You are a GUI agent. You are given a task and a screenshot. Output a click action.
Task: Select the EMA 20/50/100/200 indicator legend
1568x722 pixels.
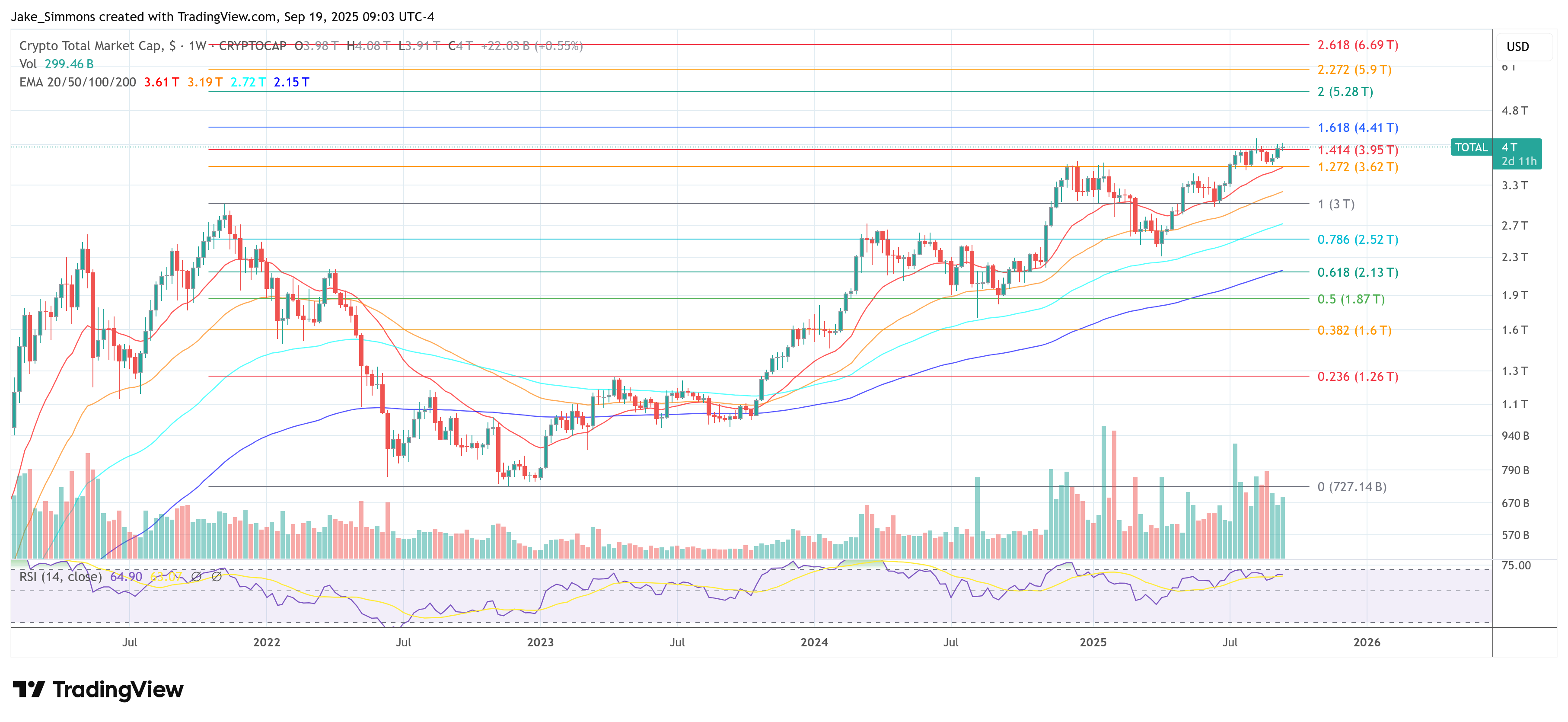coord(77,82)
